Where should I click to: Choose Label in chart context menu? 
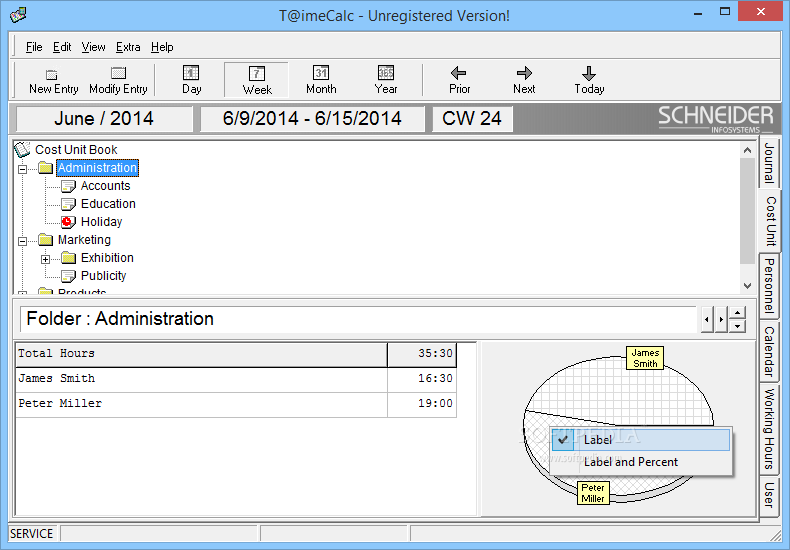click(640, 440)
